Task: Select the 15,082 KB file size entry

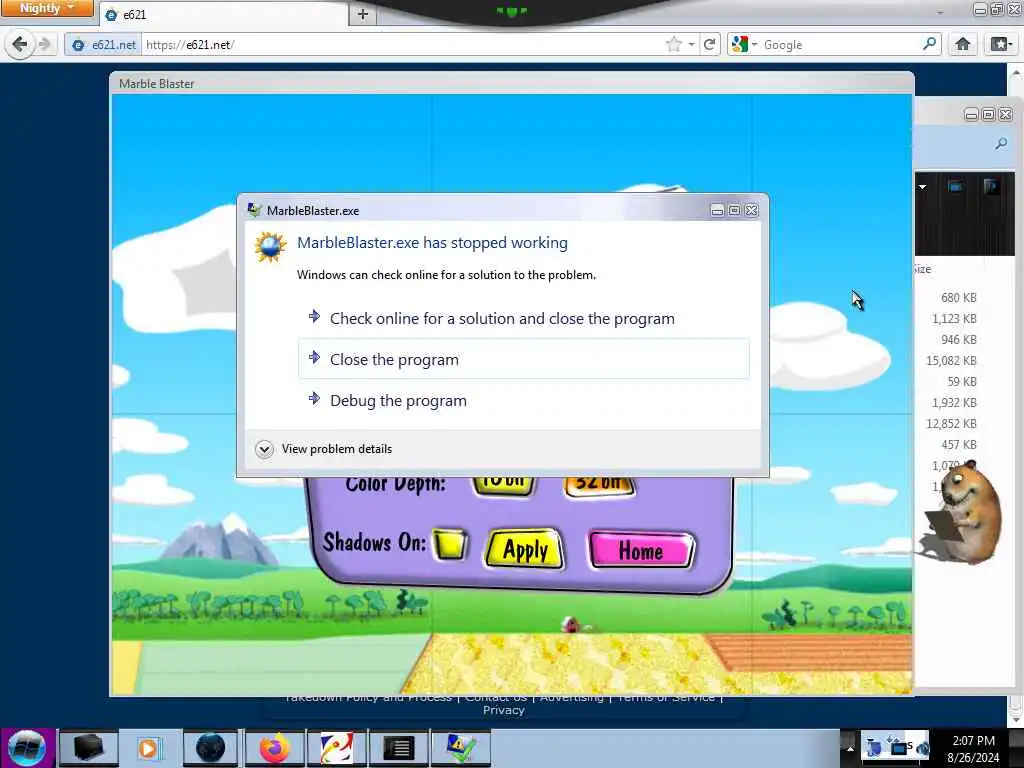Action: coord(952,360)
